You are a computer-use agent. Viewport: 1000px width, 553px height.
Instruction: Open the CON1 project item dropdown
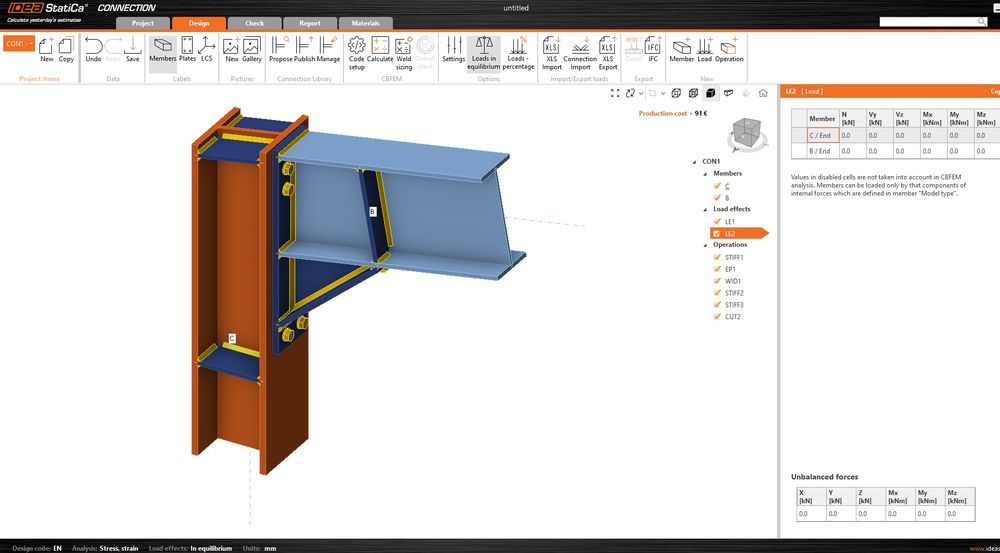click(x=31, y=43)
